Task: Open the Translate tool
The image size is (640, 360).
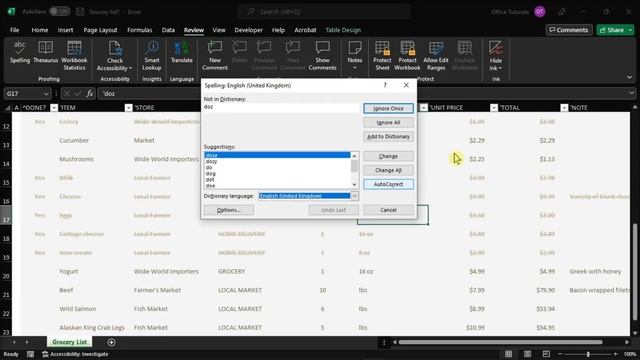Action: tap(182, 52)
